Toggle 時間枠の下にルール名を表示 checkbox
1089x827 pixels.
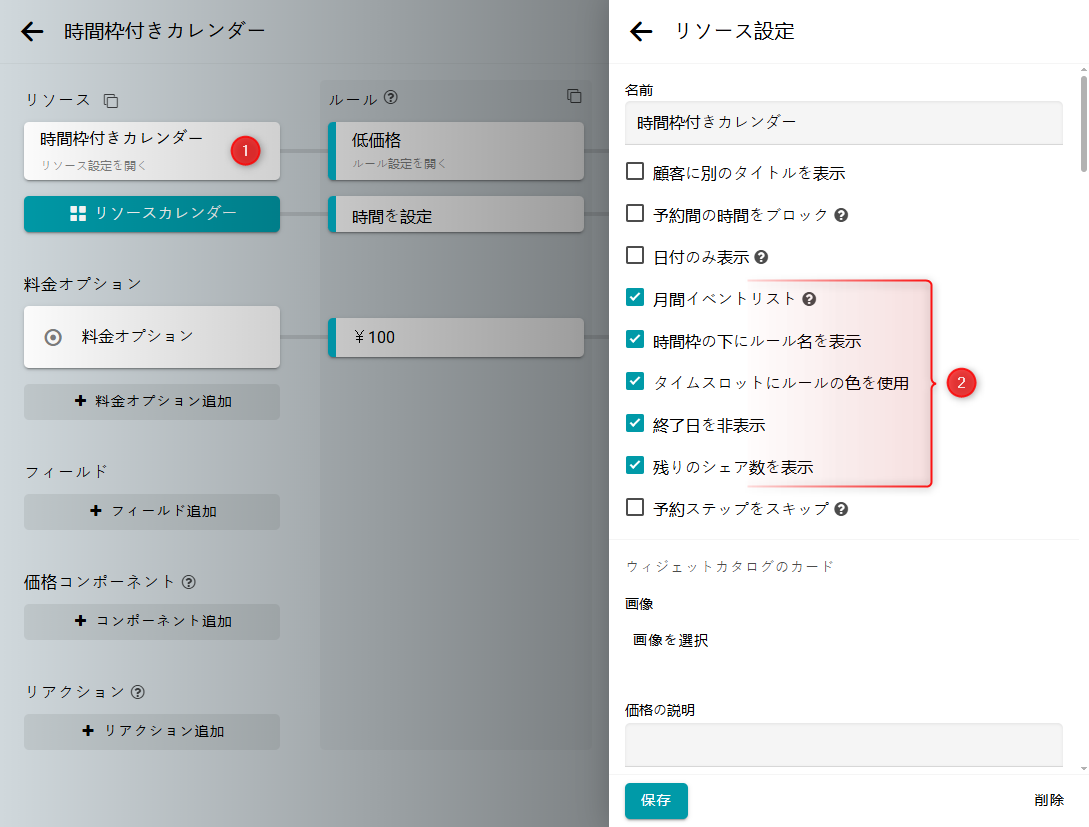click(x=635, y=339)
